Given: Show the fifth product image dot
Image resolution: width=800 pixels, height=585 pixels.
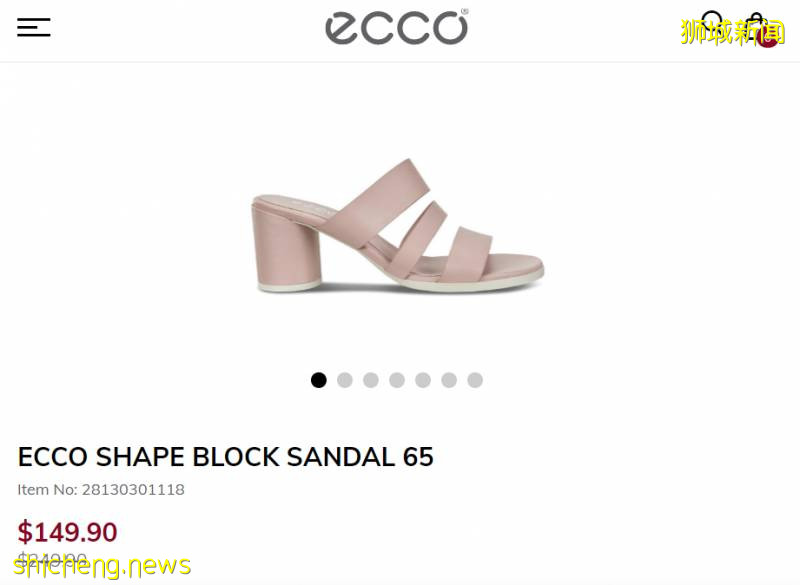Looking at the screenshot, I should coord(423,380).
